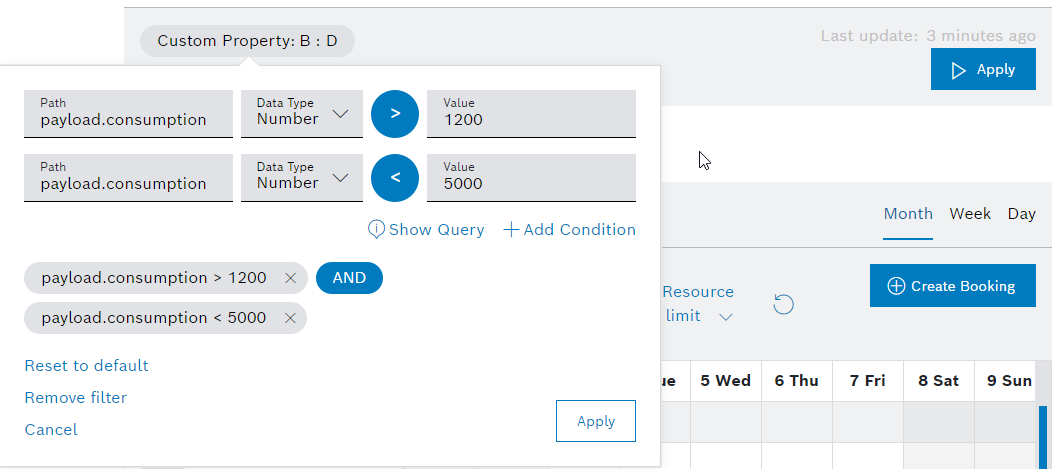Click Show Query info link

[x=426, y=230]
